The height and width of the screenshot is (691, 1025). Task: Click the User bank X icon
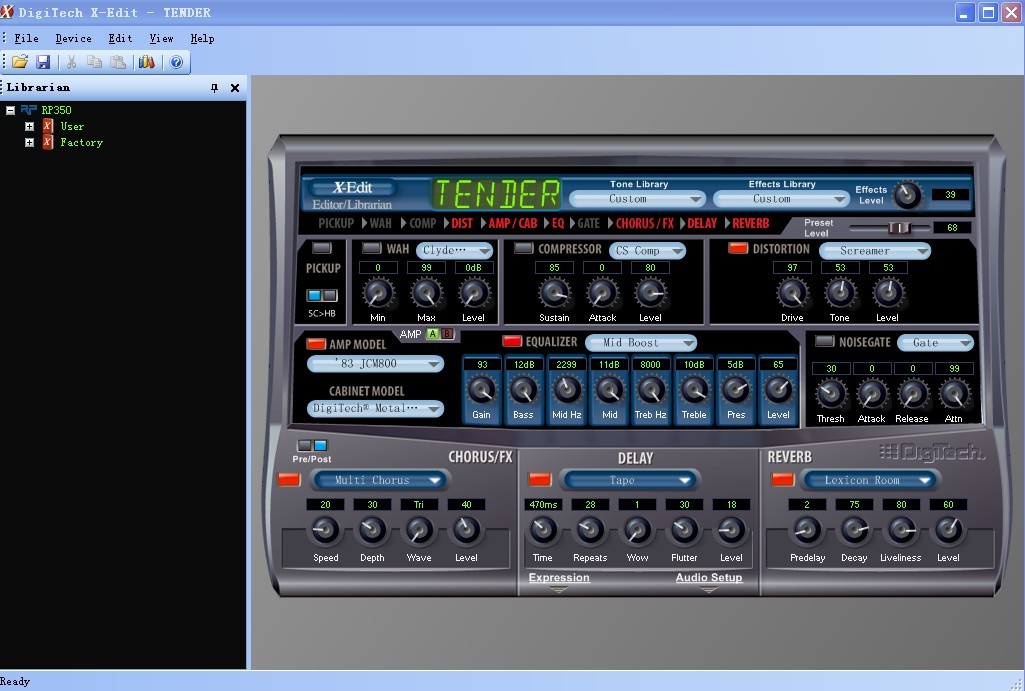48,126
